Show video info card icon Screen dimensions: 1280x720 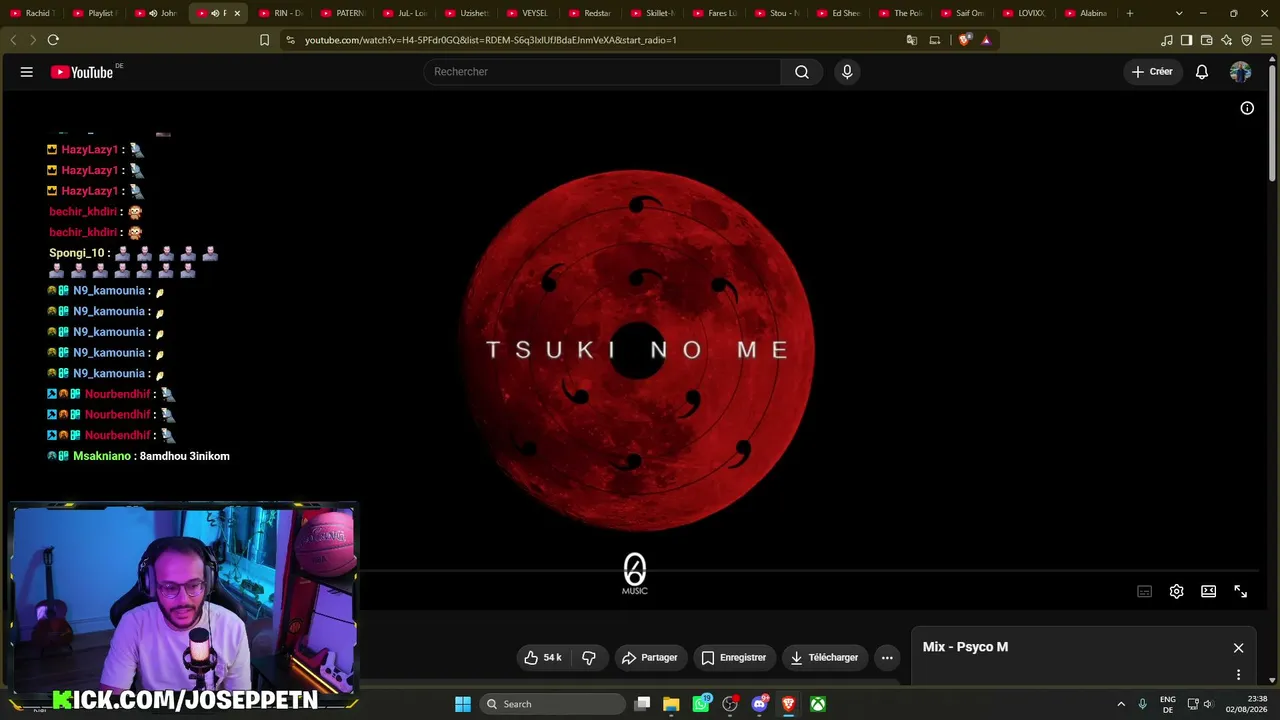[x=1247, y=108]
